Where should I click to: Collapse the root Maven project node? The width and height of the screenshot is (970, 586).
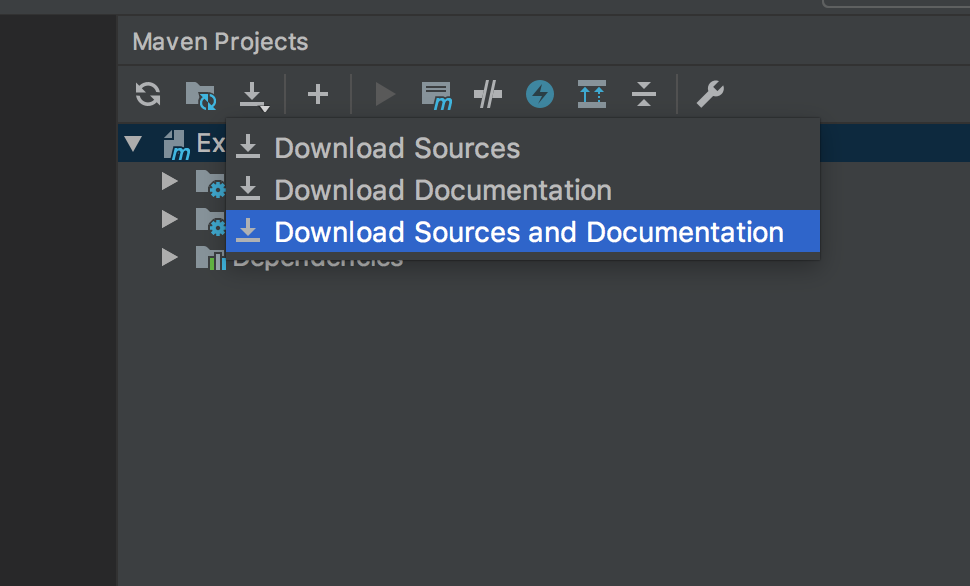[x=133, y=144]
